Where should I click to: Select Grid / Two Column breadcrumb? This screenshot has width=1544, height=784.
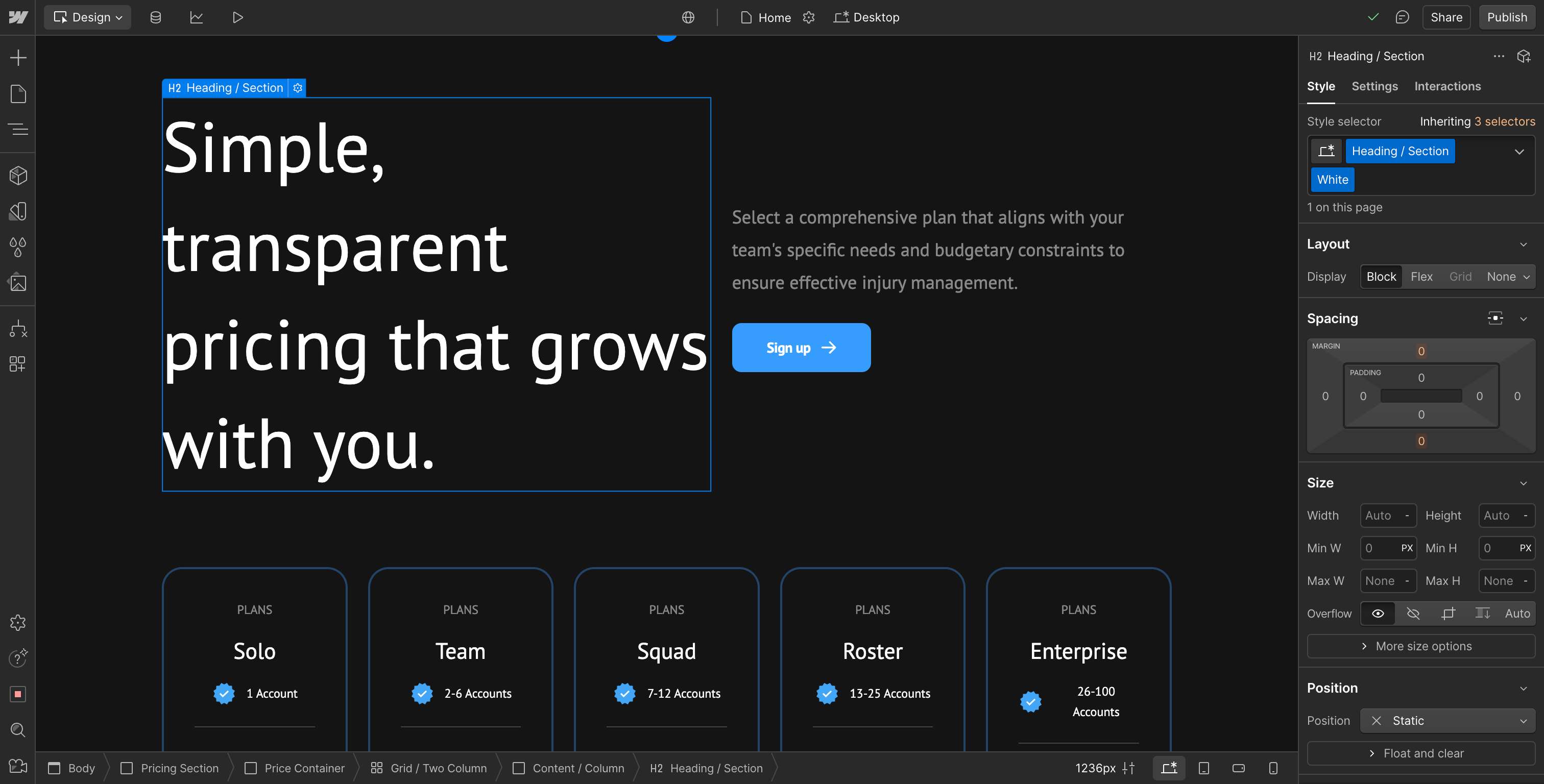(428, 768)
